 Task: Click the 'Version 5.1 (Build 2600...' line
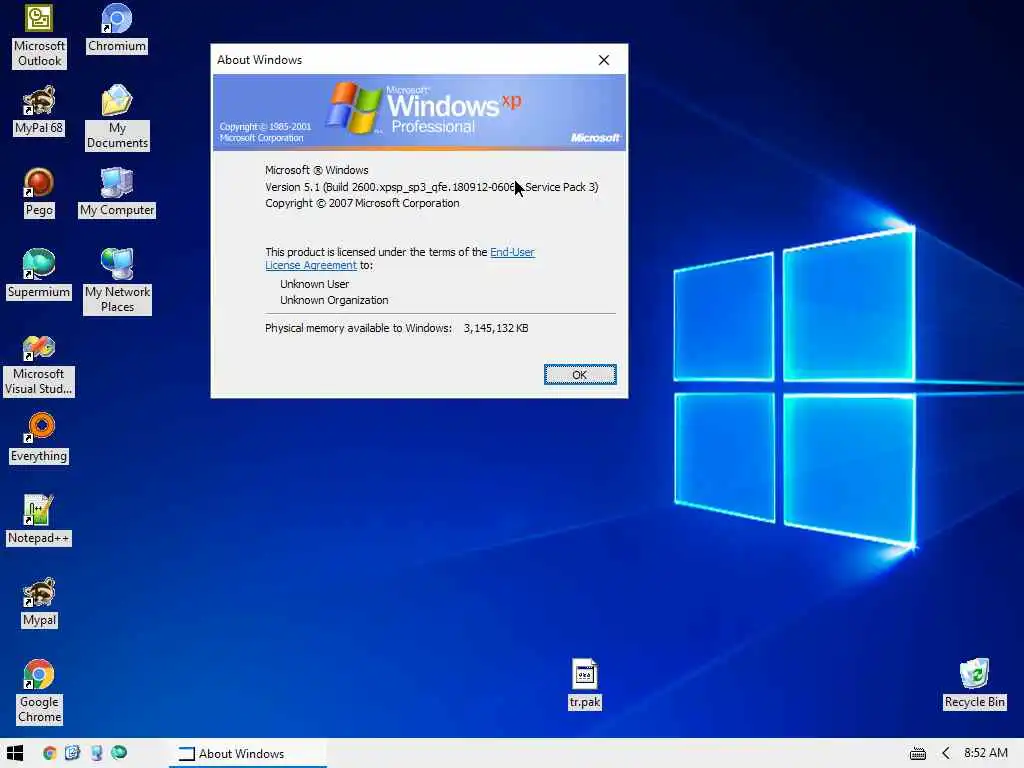click(432, 187)
